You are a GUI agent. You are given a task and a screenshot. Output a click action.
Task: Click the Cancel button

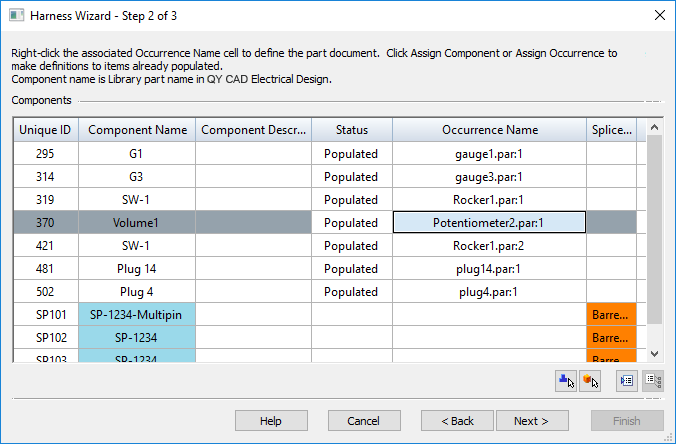pyautogui.click(x=364, y=421)
